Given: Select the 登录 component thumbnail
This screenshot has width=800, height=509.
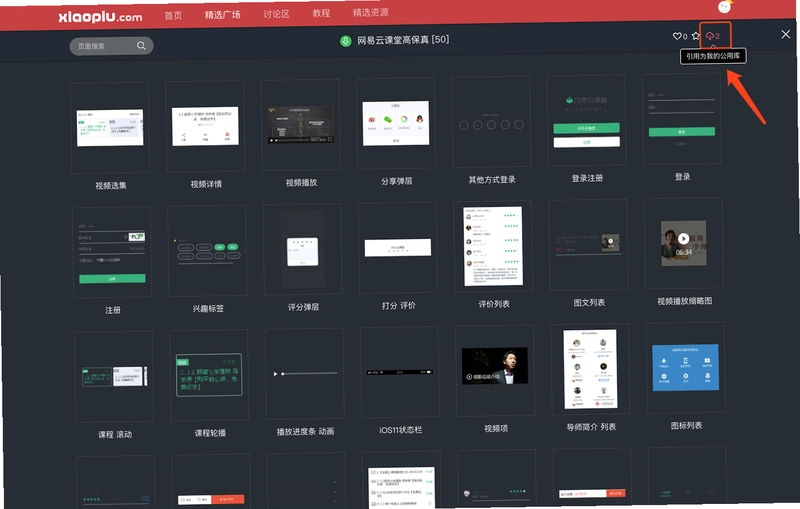Looking at the screenshot, I should coord(682,118).
